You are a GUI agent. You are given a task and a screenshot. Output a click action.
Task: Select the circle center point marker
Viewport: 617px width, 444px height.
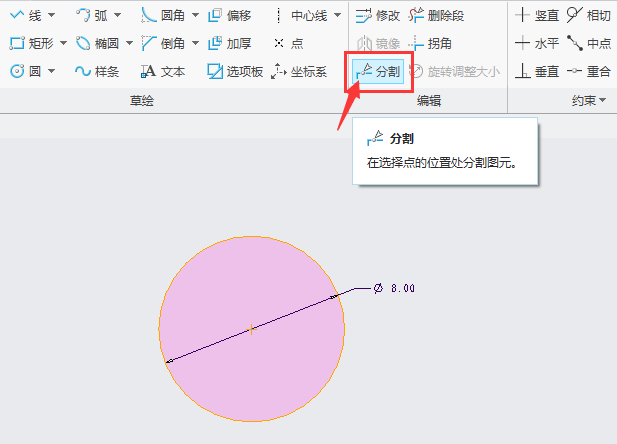click(251, 329)
